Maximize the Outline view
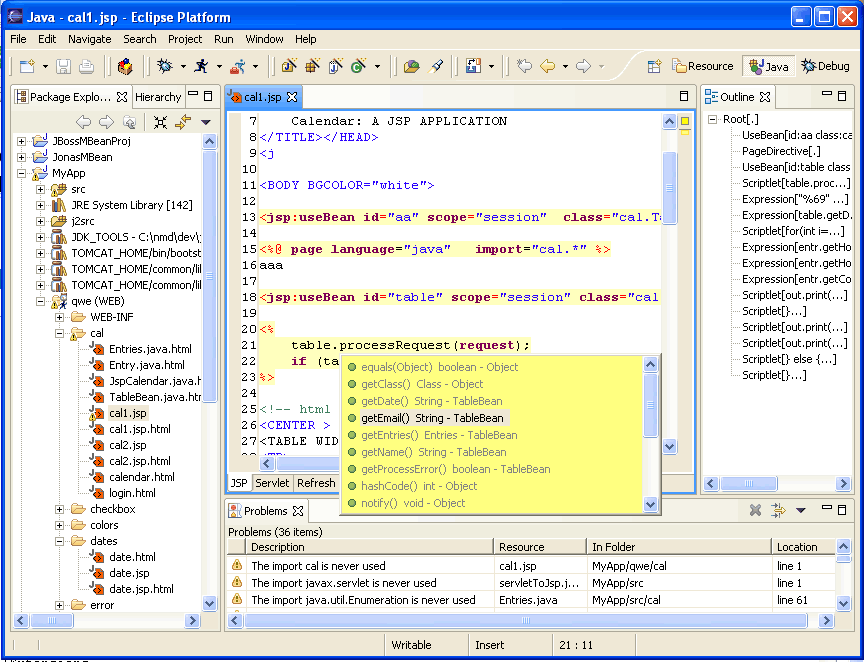The height and width of the screenshot is (662, 864). pyautogui.click(x=842, y=96)
